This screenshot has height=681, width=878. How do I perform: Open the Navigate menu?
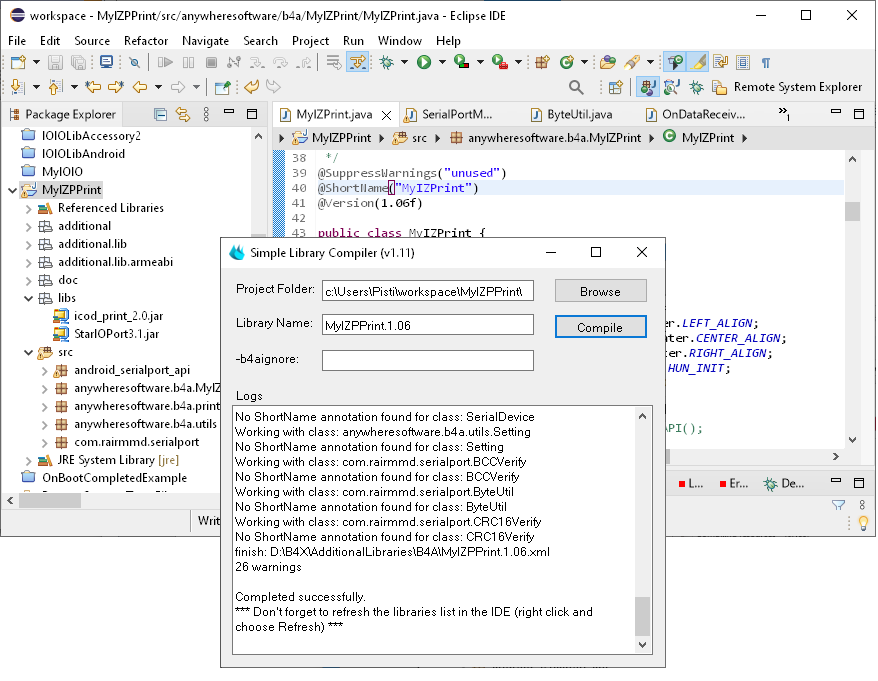206,41
